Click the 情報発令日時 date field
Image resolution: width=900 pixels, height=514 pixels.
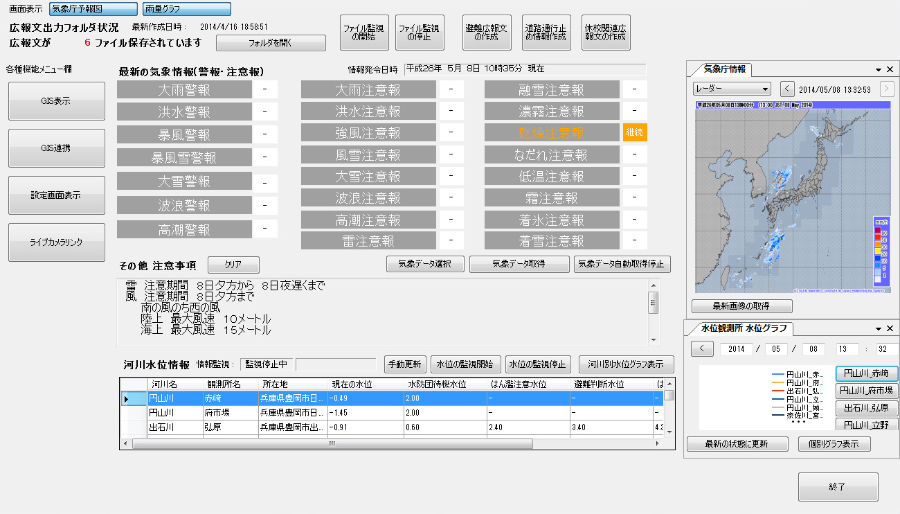(525, 69)
